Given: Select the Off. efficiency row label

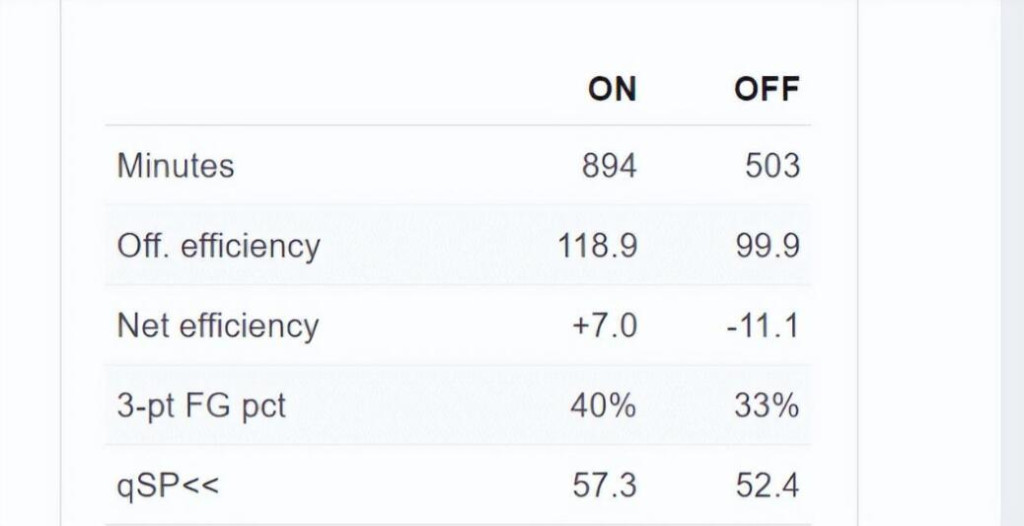Looking at the screenshot, I should point(219,246).
